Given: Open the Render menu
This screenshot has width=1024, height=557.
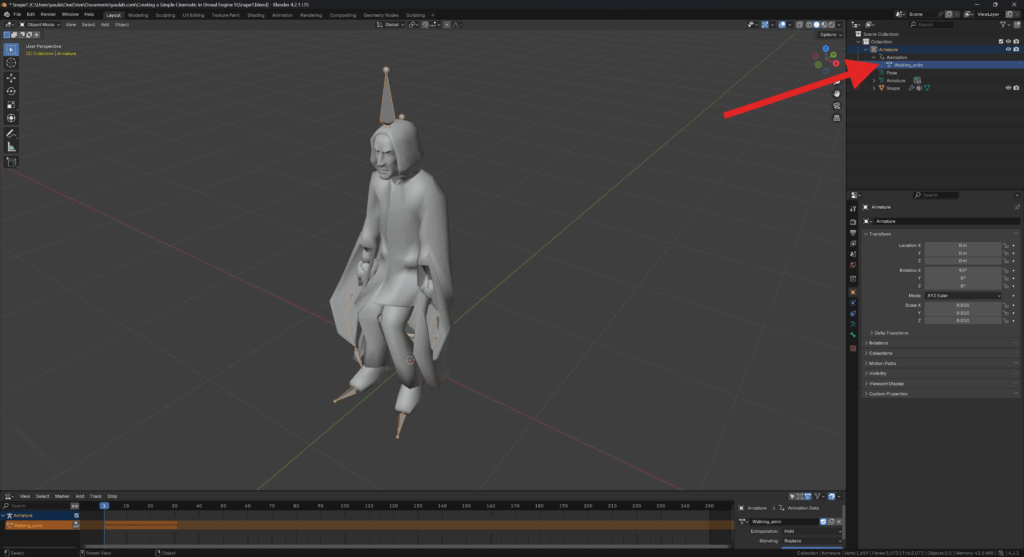Looking at the screenshot, I should coord(47,15).
